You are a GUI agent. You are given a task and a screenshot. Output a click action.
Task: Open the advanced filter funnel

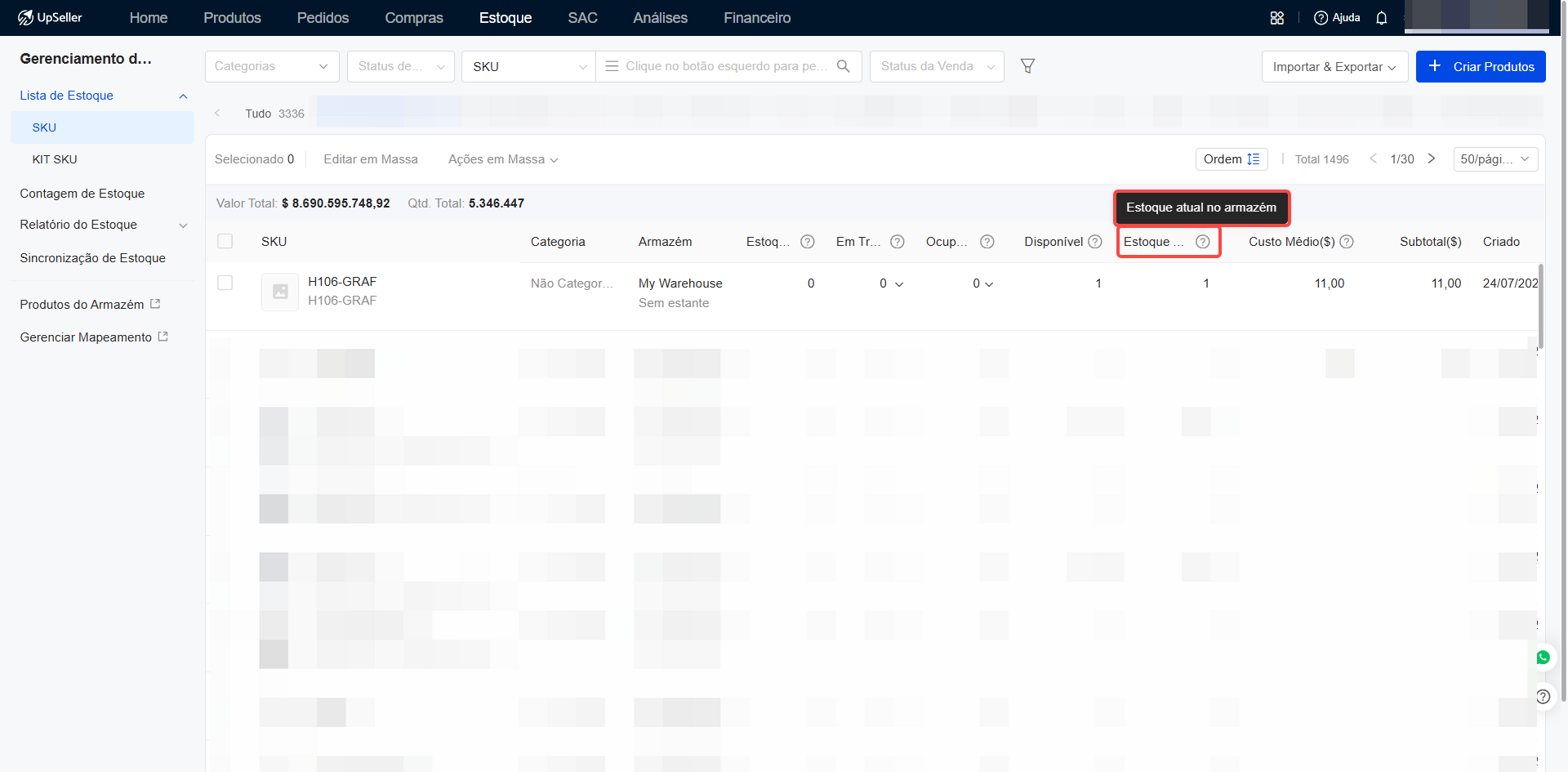point(1028,66)
